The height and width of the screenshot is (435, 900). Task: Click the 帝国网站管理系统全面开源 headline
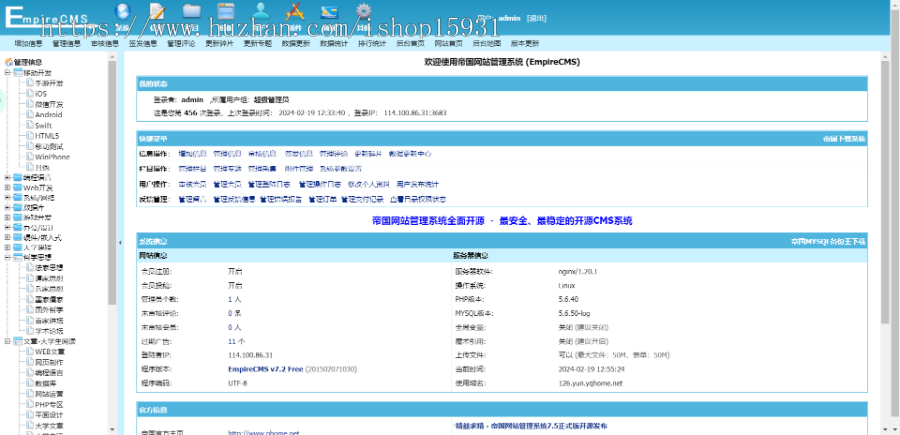pos(502,220)
